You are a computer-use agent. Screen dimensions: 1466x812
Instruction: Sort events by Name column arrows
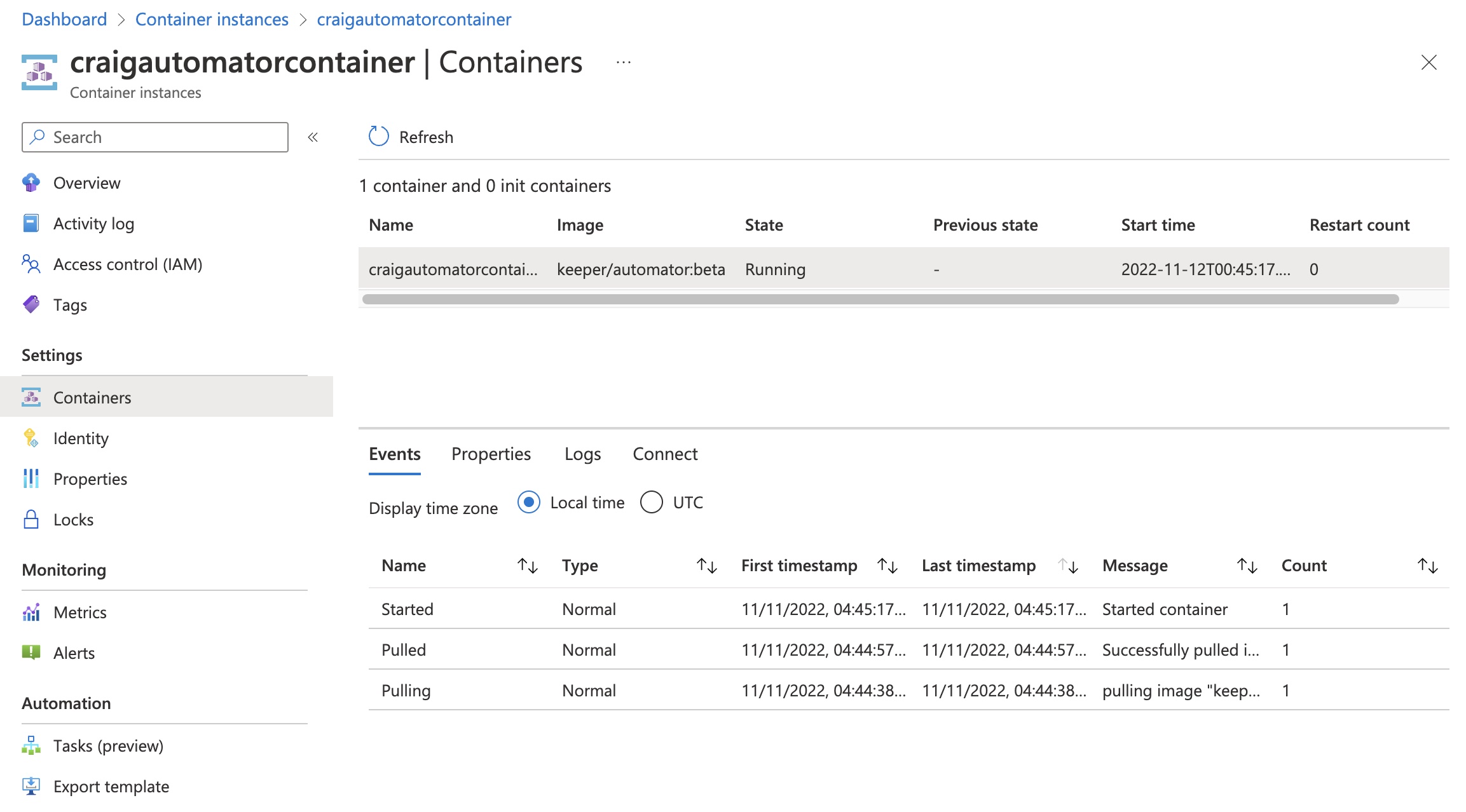528,565
